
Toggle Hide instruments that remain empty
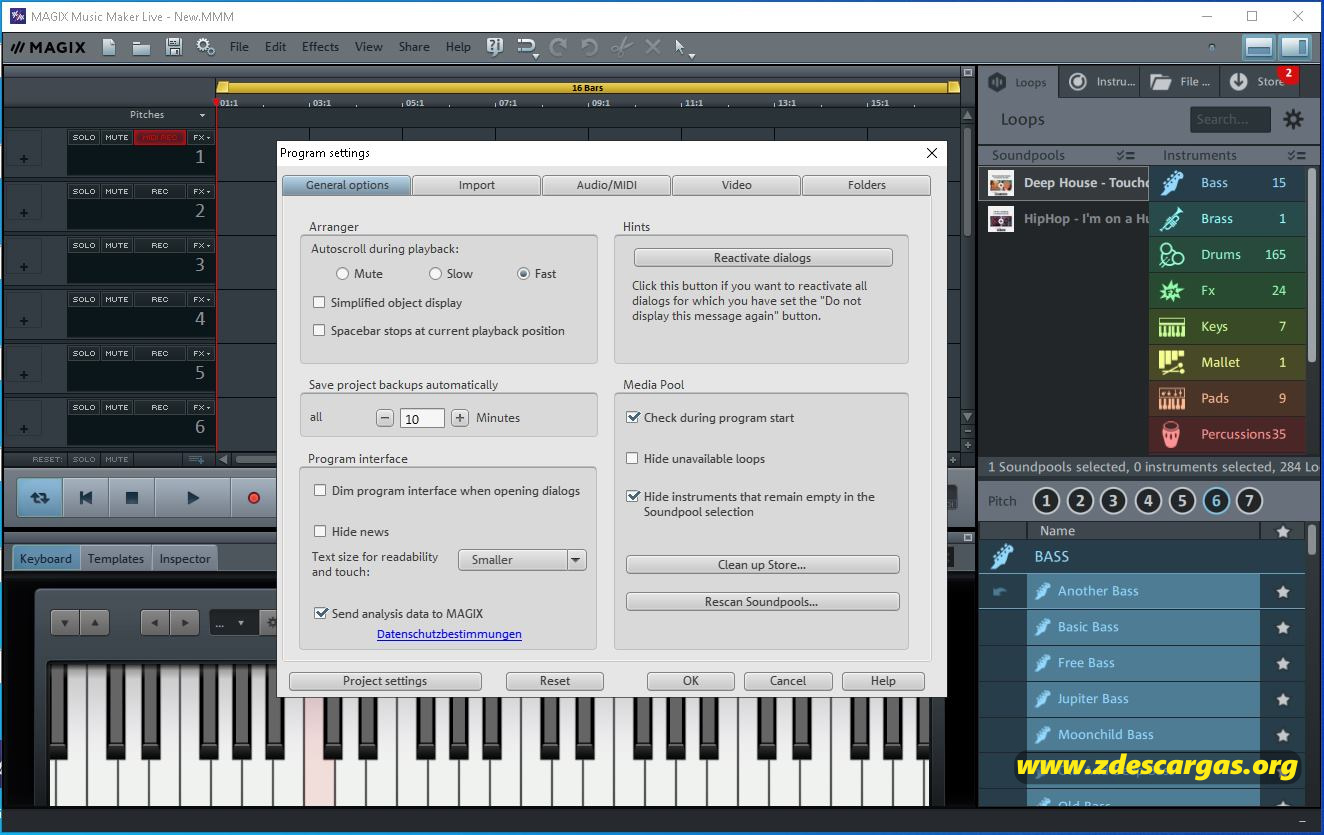tap(632, 497)
